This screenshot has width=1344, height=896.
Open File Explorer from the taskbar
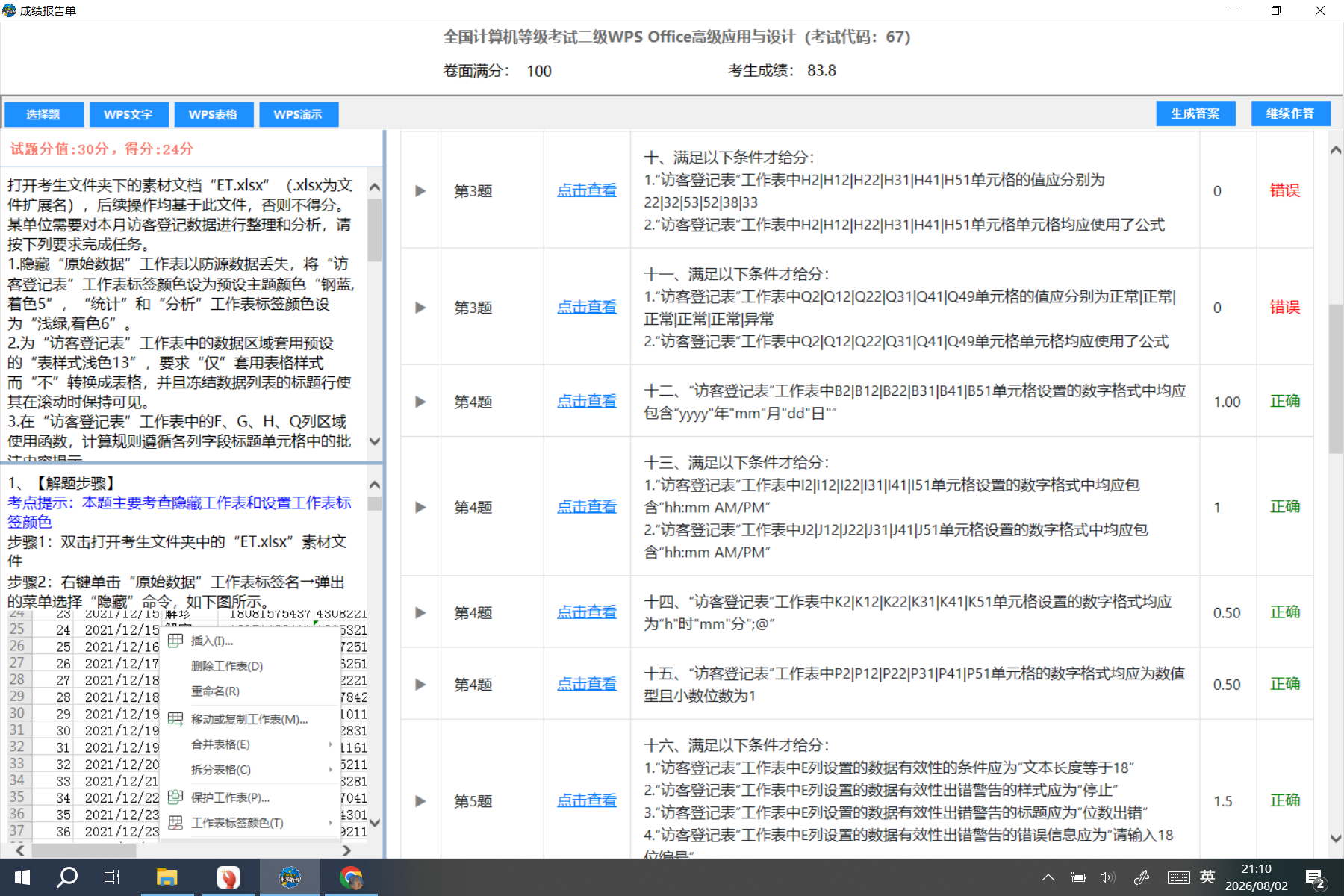[167, 877]
